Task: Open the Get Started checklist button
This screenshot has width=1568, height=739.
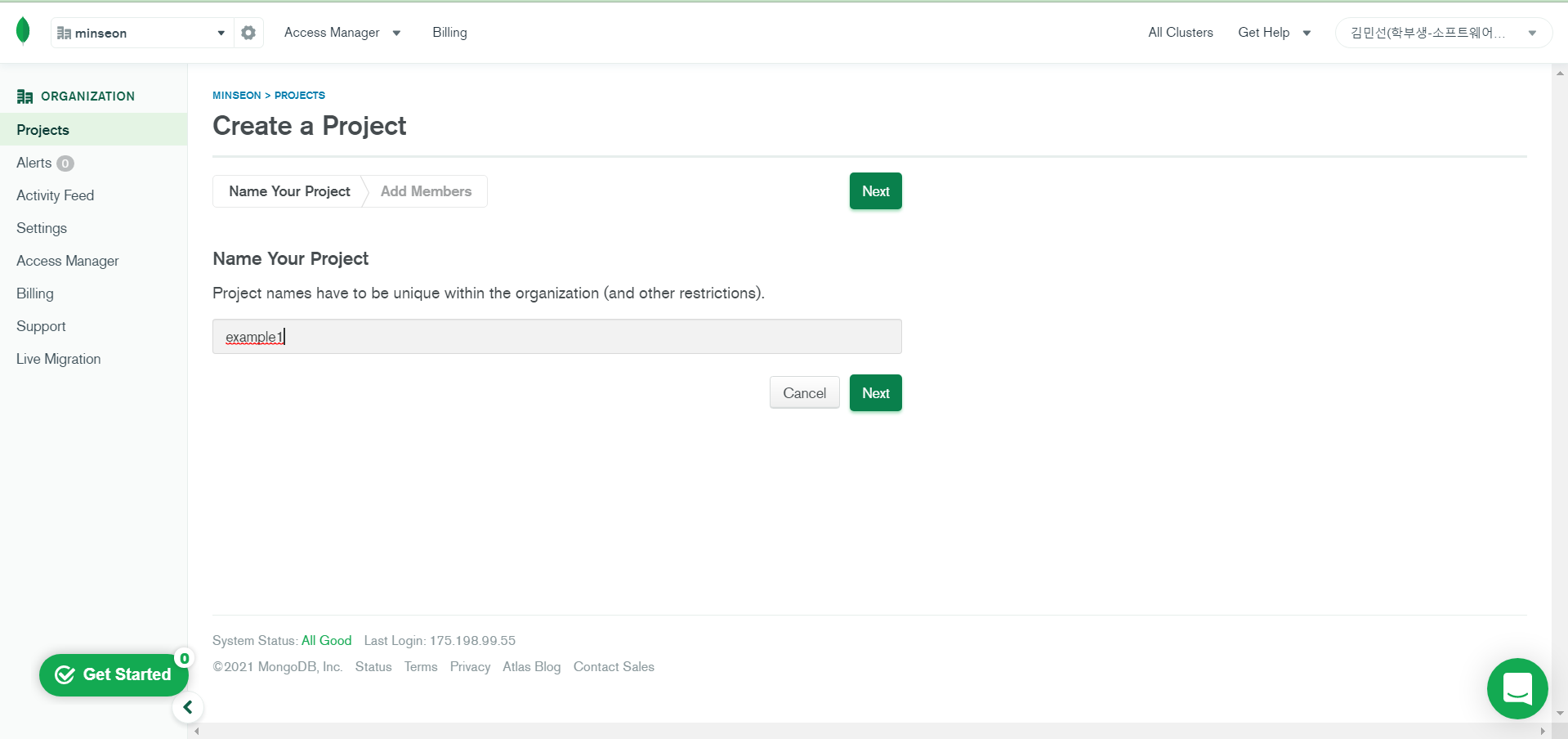Action: point(113,674)
